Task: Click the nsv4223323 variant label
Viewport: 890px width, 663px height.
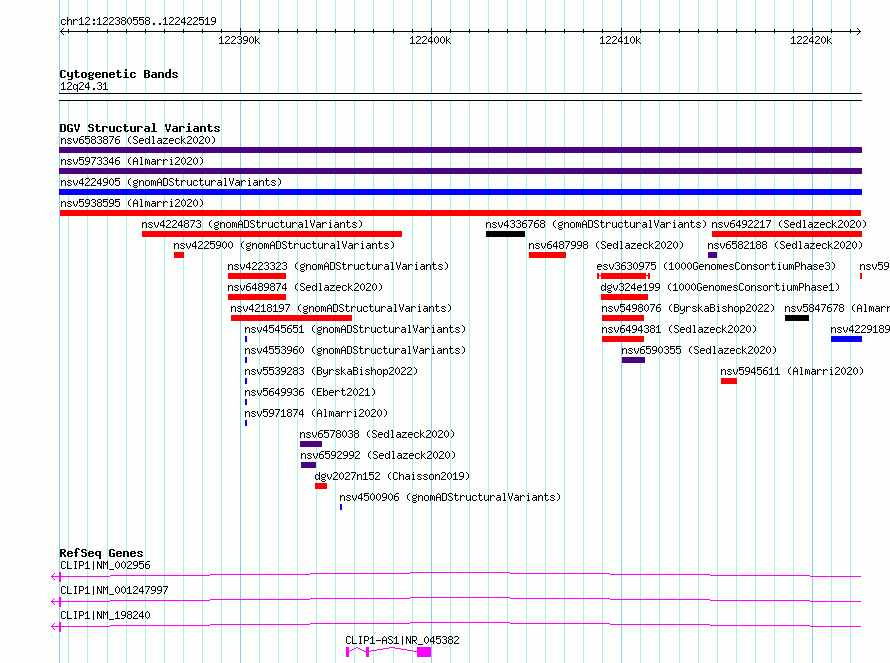Action: (x=338, y=266)
